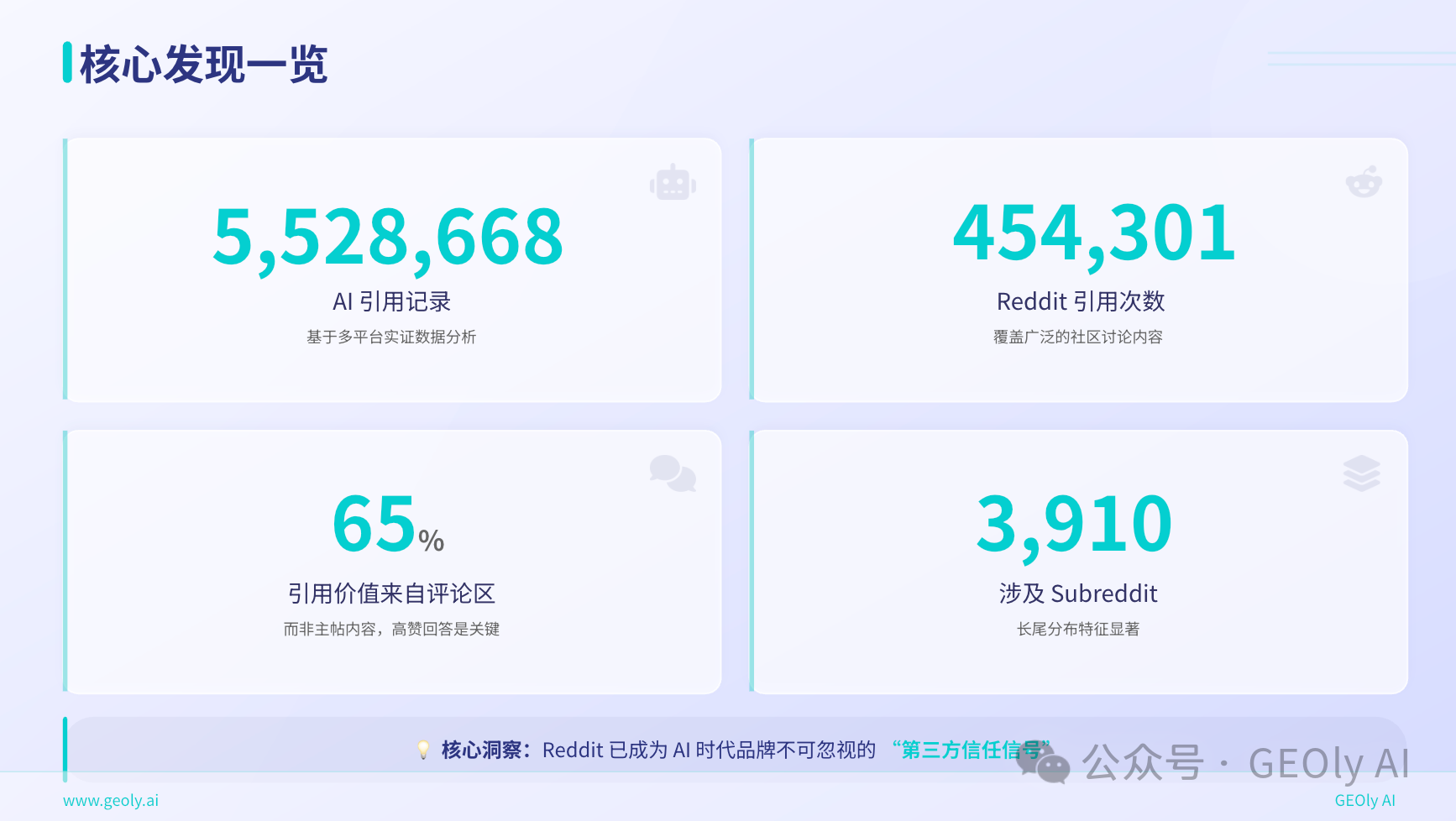Click the Reddit alien icon on 454,301 card

coord(1364,181)
